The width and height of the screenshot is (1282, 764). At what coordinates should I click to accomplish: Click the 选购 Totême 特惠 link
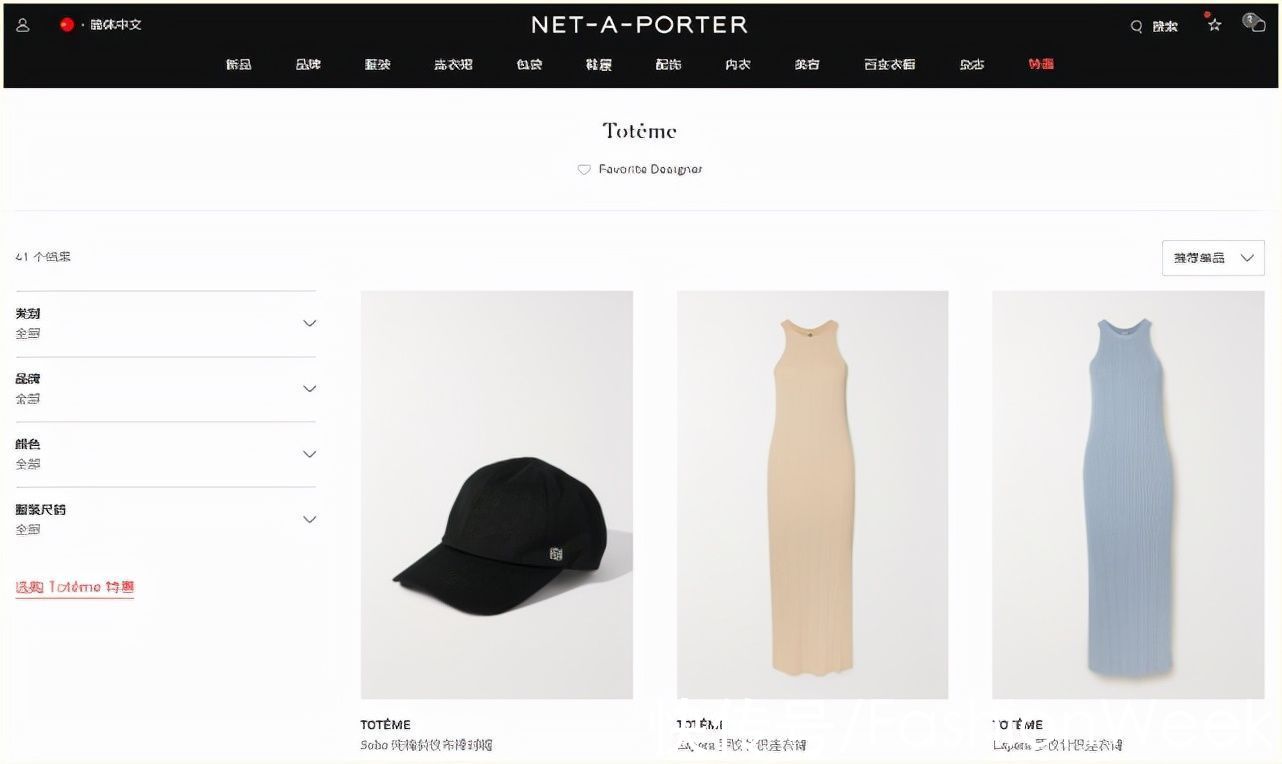(75, 587)
